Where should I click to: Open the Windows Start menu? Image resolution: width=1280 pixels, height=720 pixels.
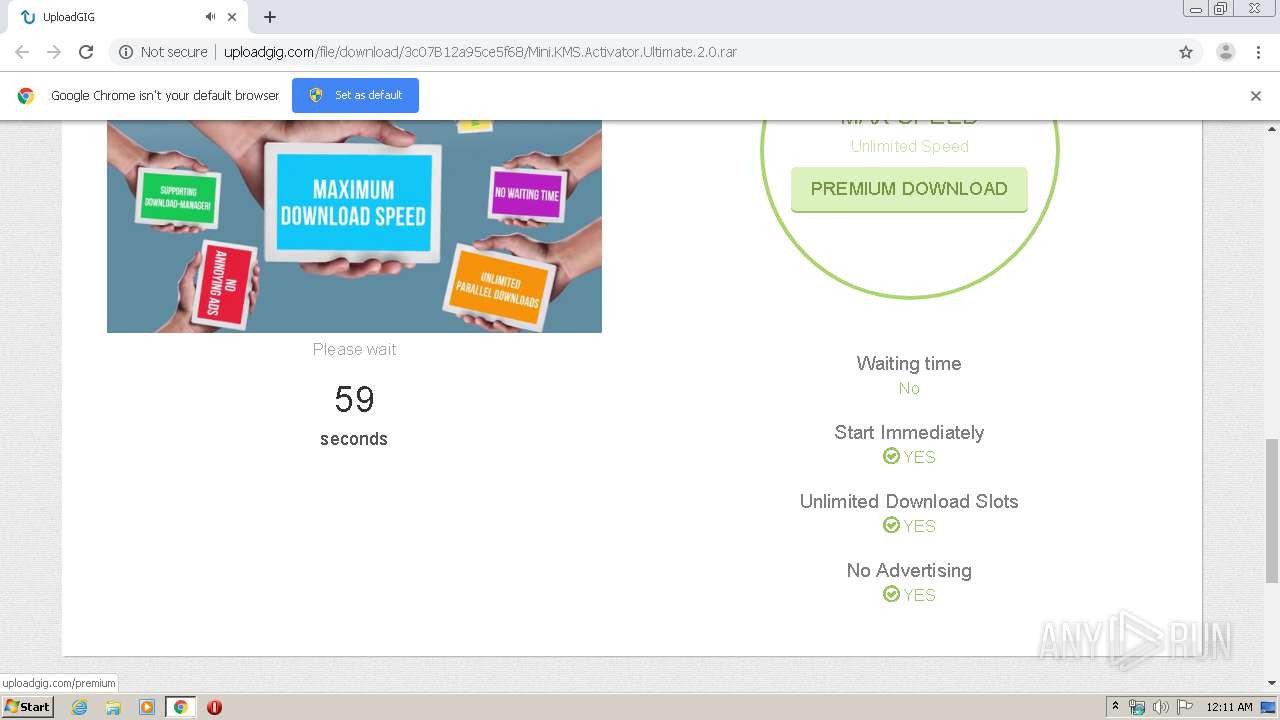pos(28,706)
